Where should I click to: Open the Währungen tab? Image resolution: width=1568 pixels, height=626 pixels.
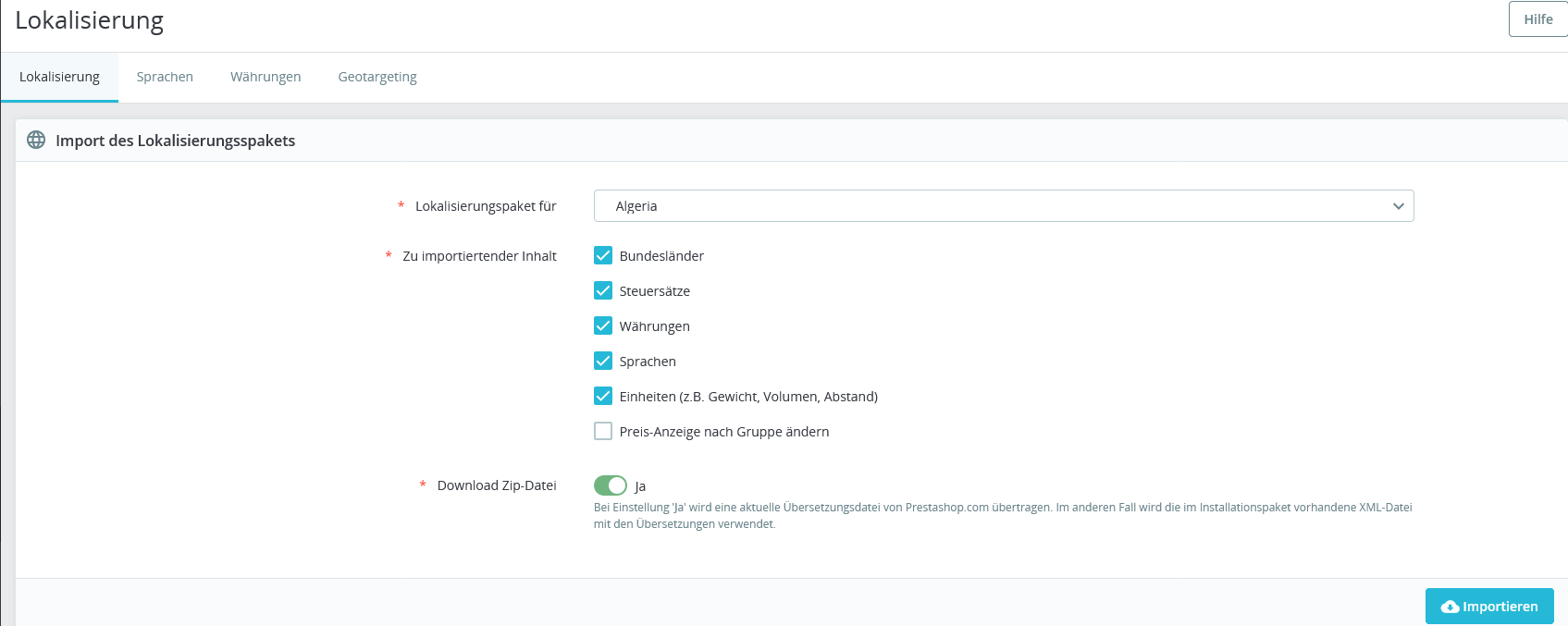tap(265, 77)
